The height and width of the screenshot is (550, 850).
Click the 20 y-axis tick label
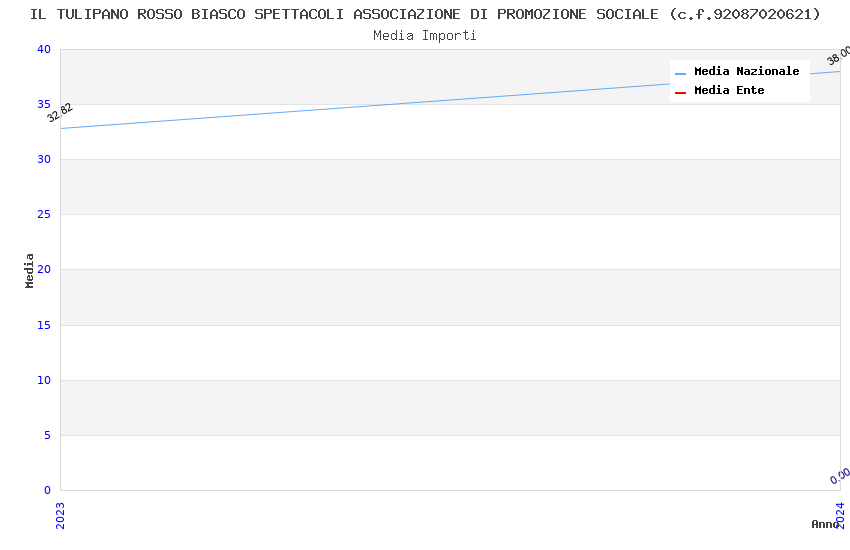(x=43, y=270)
